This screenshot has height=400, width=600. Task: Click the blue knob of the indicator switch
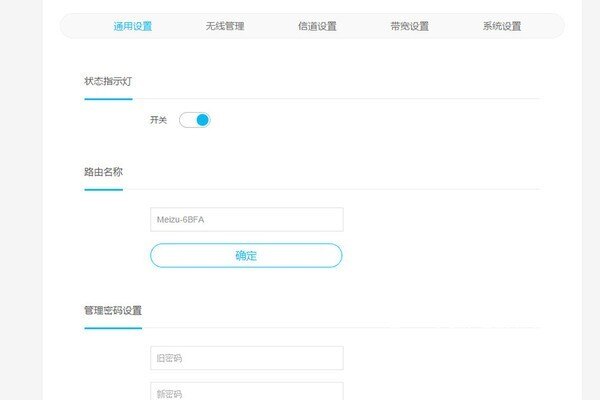coord(202,120)
